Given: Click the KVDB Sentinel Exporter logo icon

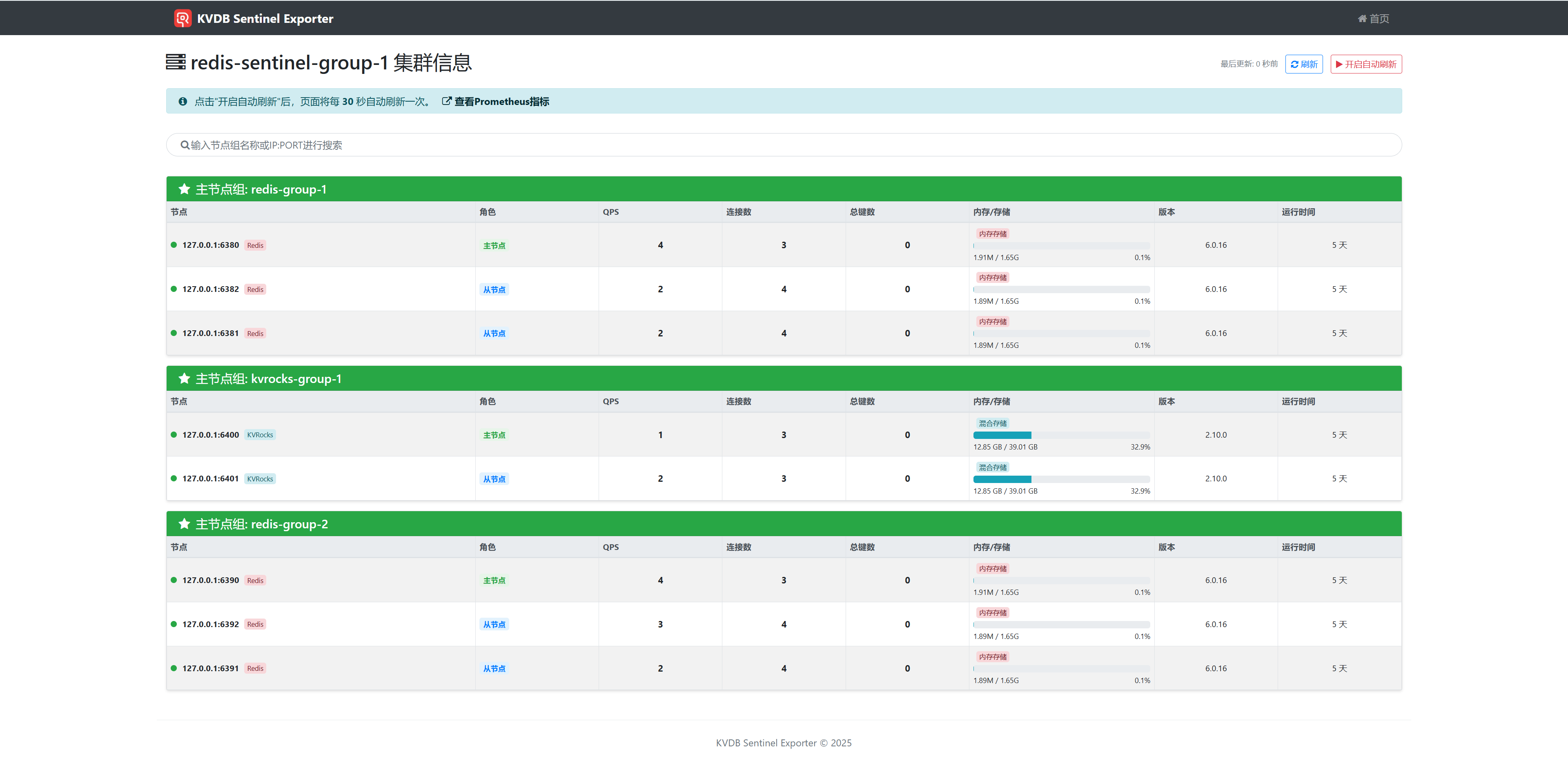Looking at the screenshot, I should point(183,18).
